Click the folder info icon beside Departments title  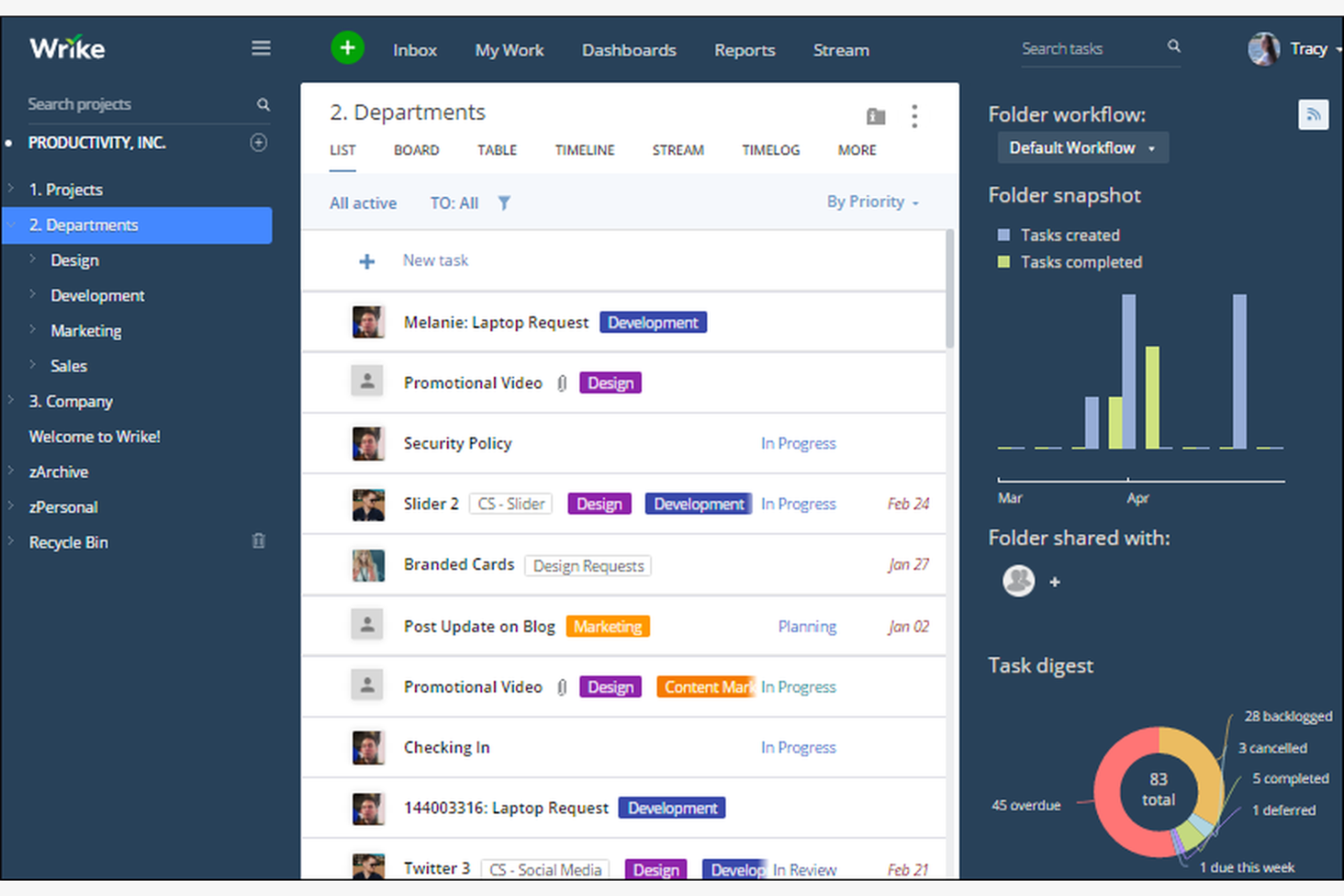click(875, 116)
